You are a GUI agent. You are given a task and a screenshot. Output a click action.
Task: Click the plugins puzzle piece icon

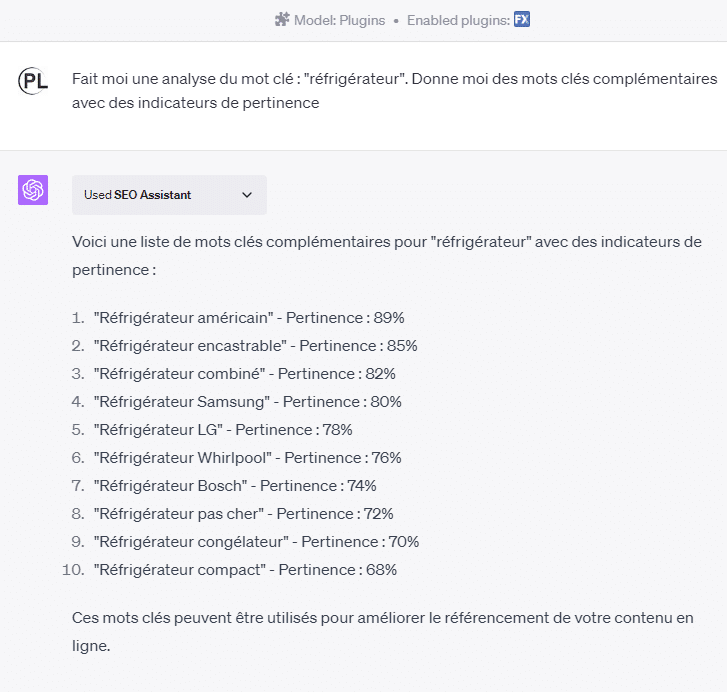282,20
